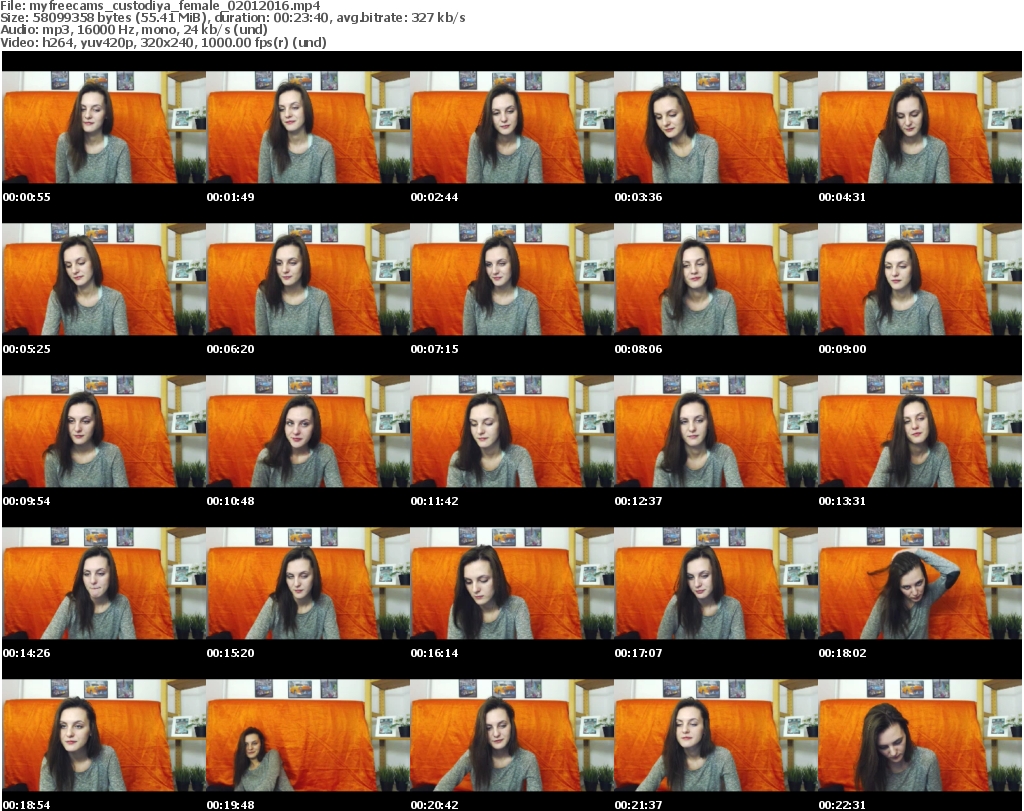Open the thumbnail frame at 00:20:42
Screen dimensions: 1024x811
click(x=511, y=736)
